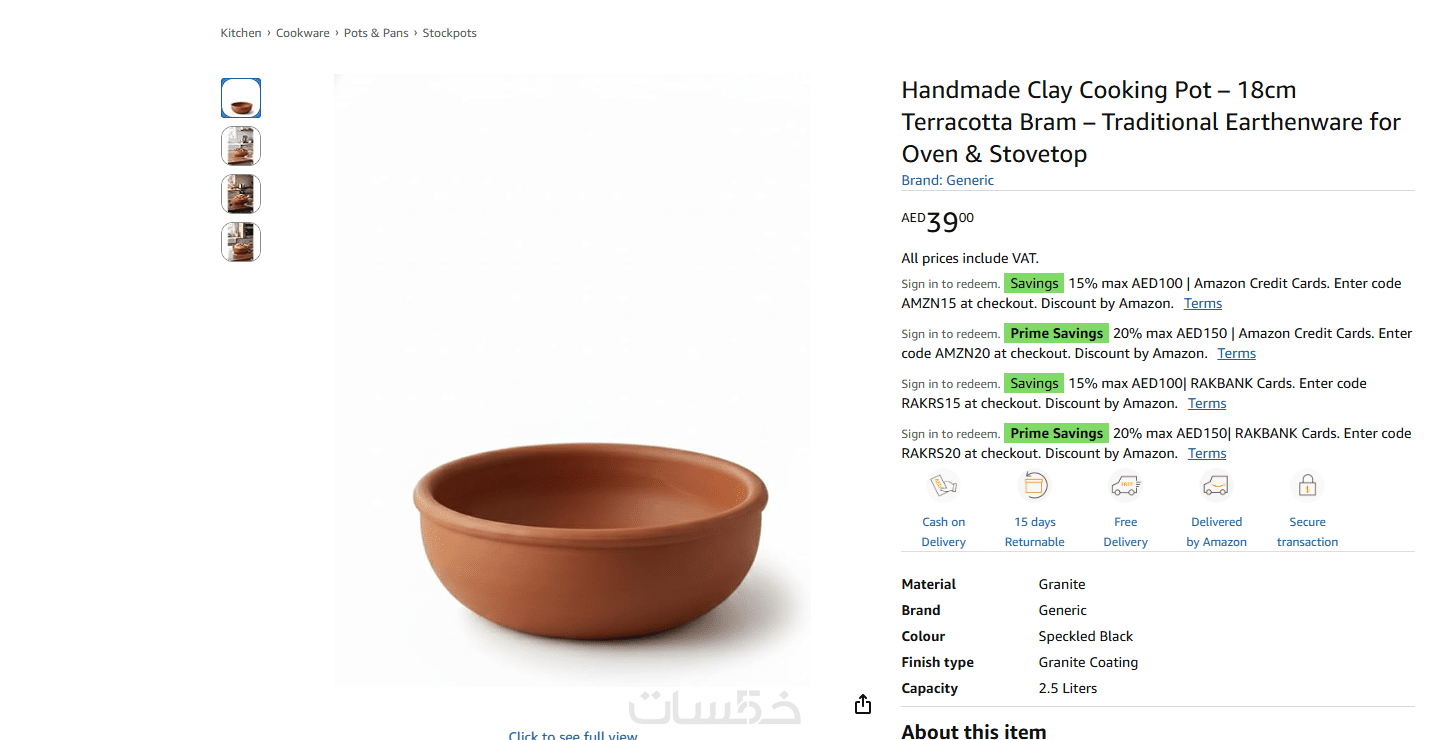Select the second product thumbnail

(241, 146)
